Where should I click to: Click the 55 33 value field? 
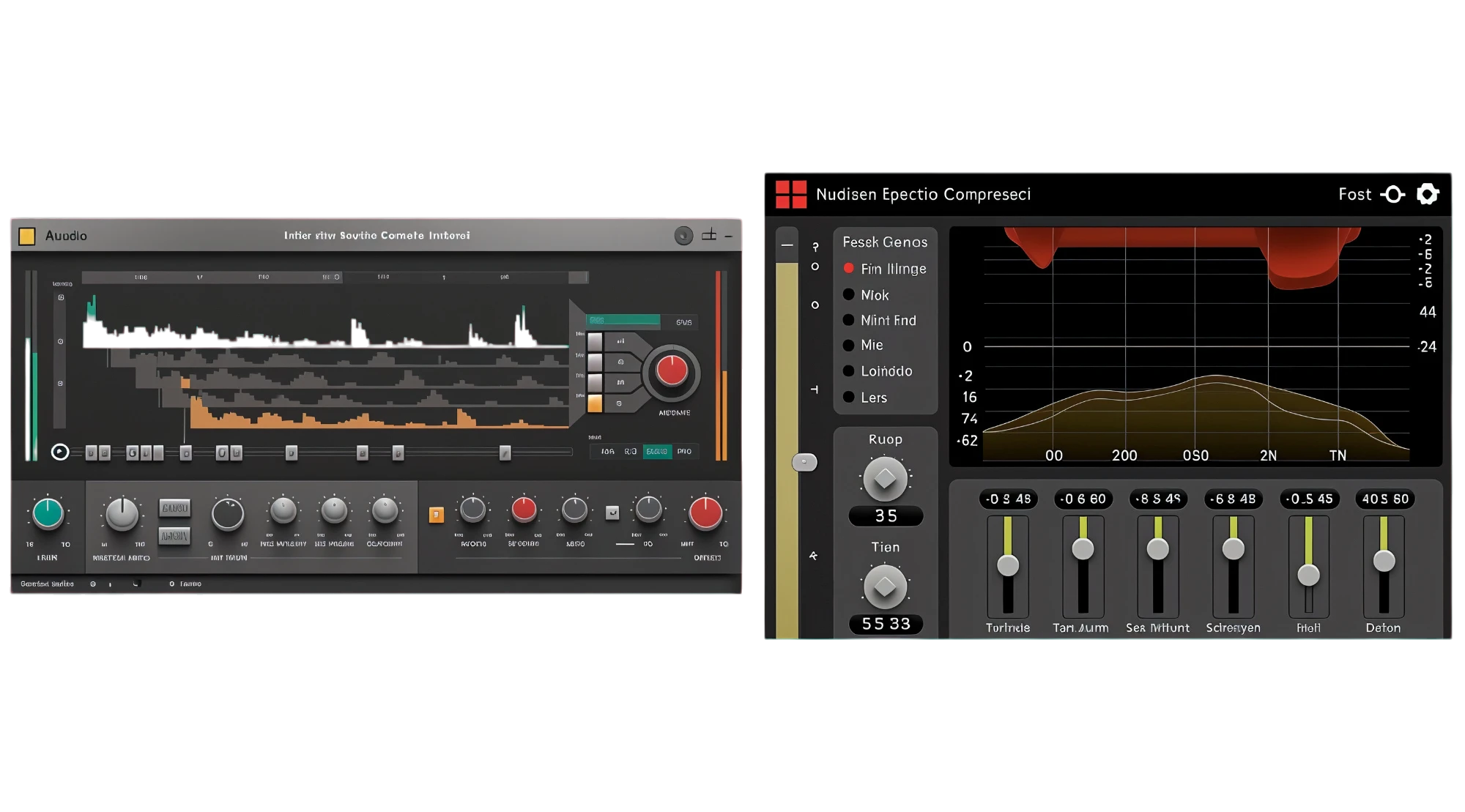point(886,624)
